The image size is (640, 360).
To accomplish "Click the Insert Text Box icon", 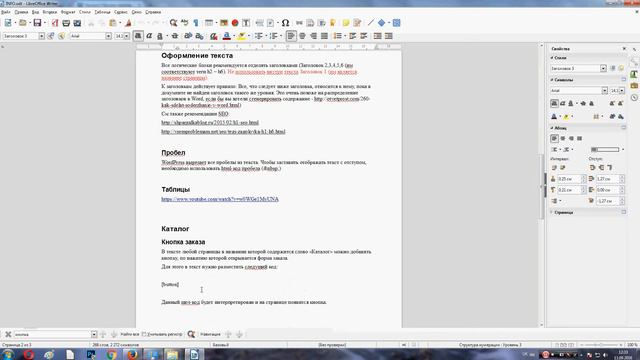I will coord(246,23).
